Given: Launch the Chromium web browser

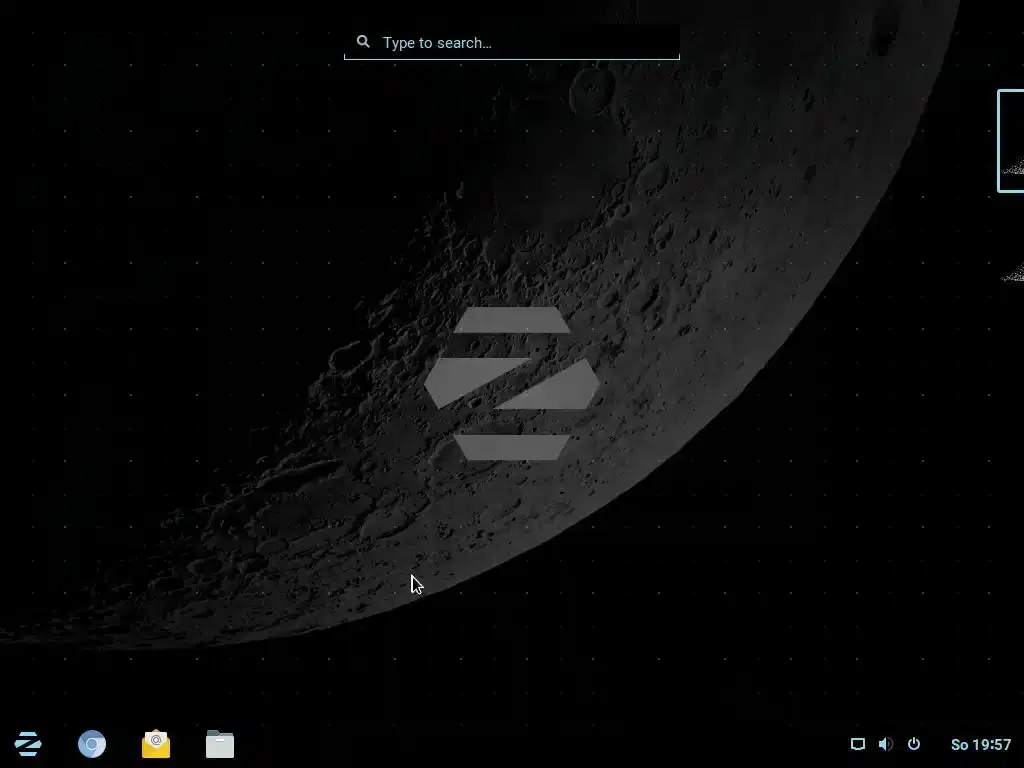Looking at the screenshot, I should click(92, 744).
